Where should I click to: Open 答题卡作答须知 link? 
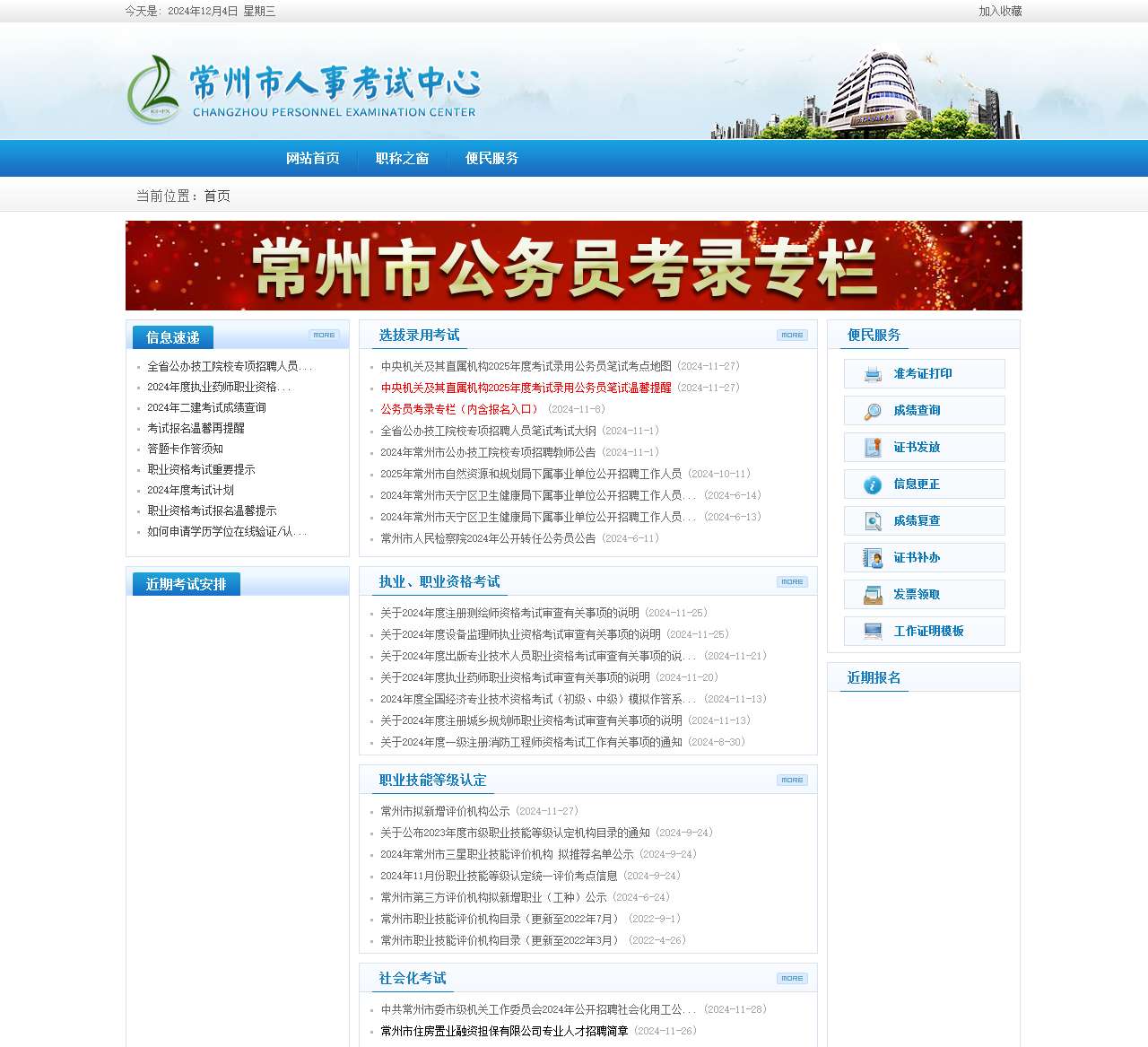click(185, 449)
